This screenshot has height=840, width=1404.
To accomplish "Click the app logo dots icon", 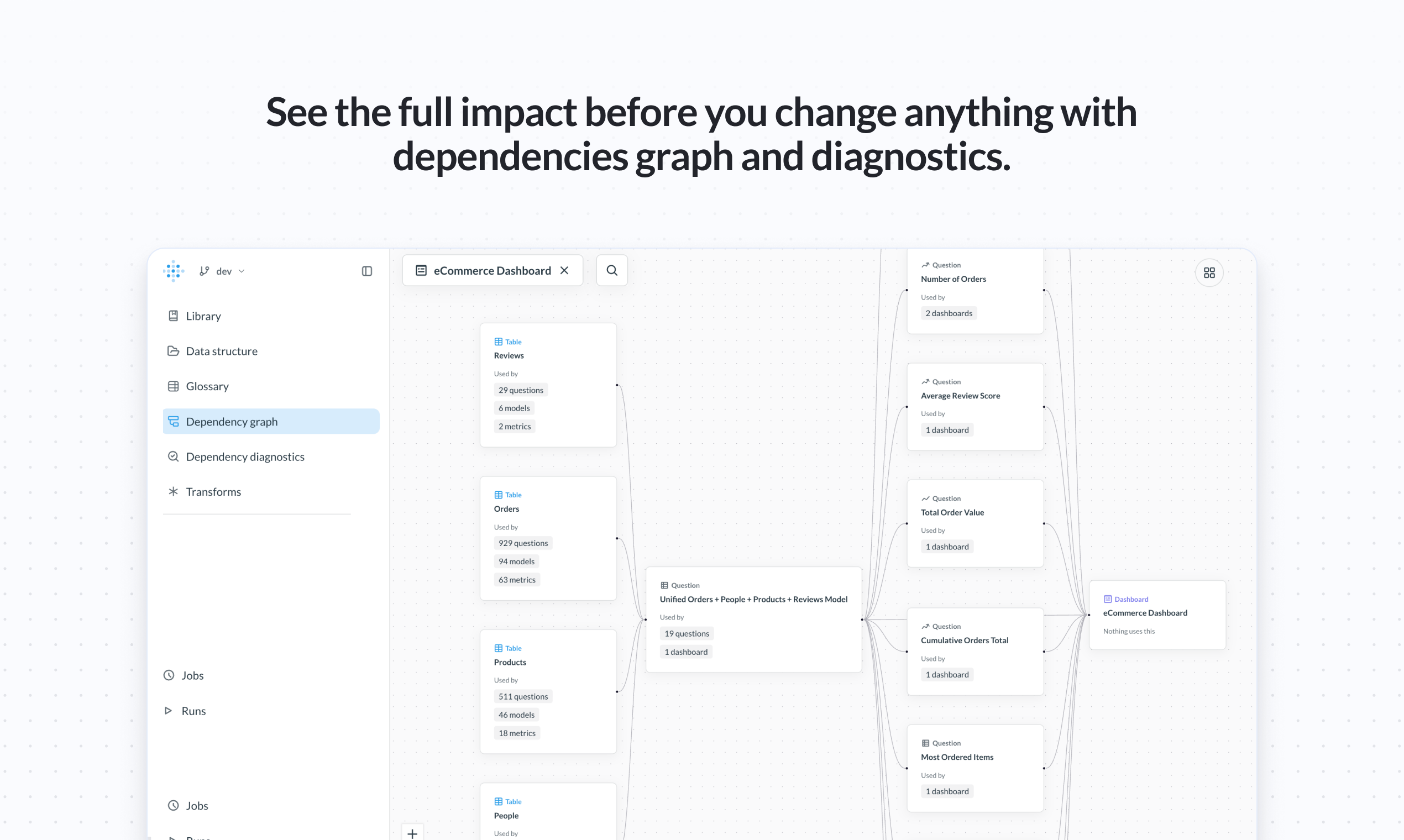I will click(173, 271).
